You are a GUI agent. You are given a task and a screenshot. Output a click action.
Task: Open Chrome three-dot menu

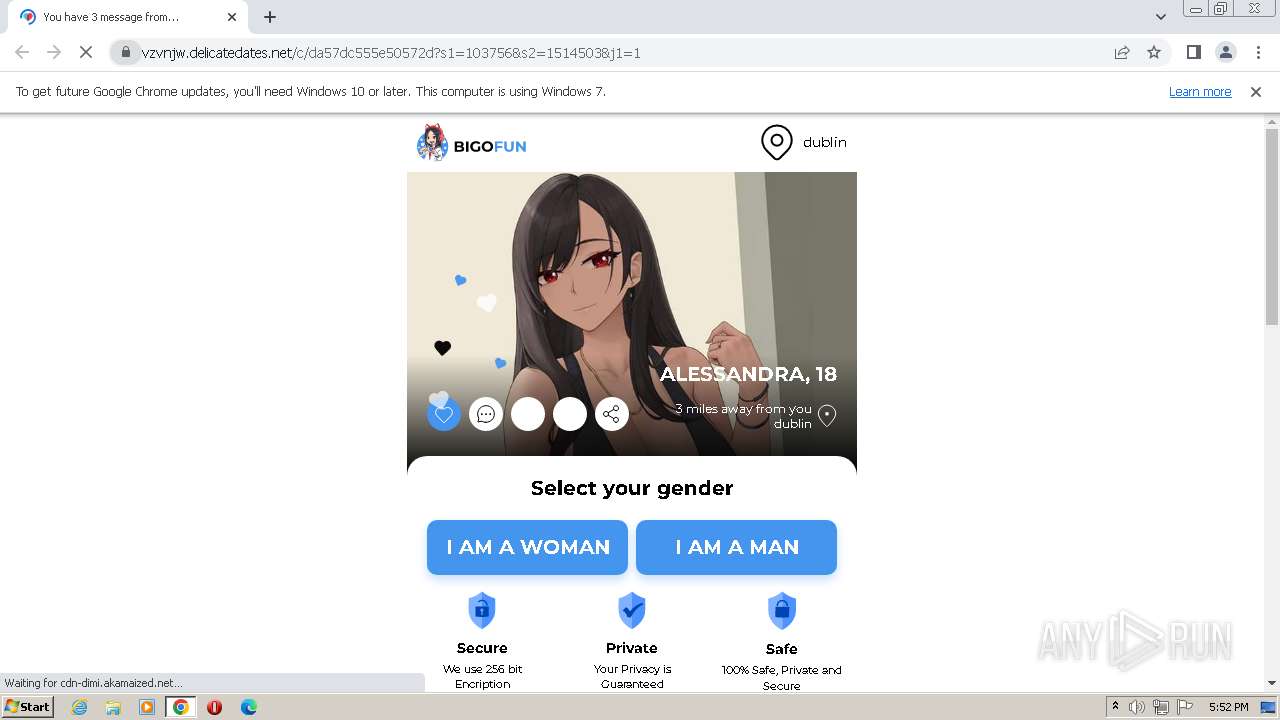coord(1259,52)
